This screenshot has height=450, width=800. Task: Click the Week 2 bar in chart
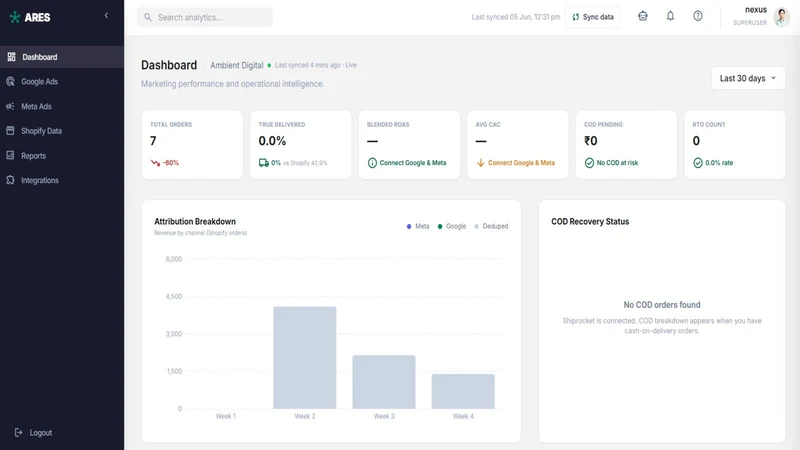(305, 358)
